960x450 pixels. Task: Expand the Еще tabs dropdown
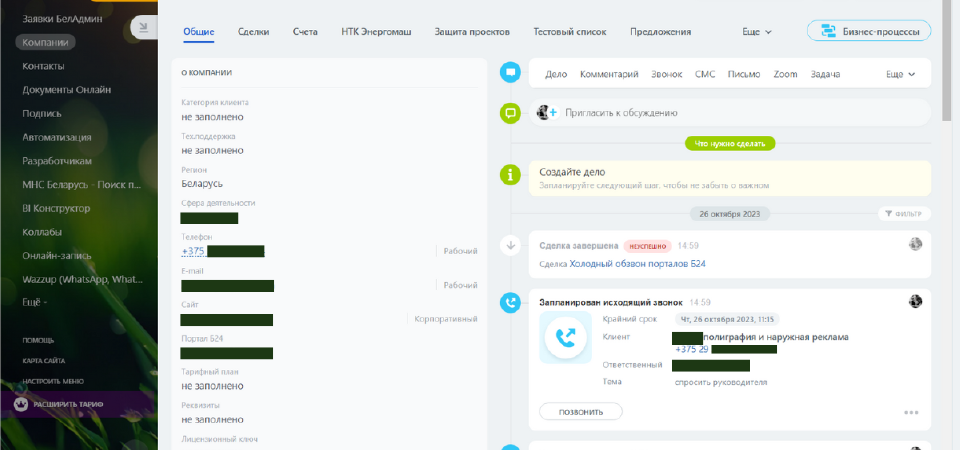[x=757, y=32]
